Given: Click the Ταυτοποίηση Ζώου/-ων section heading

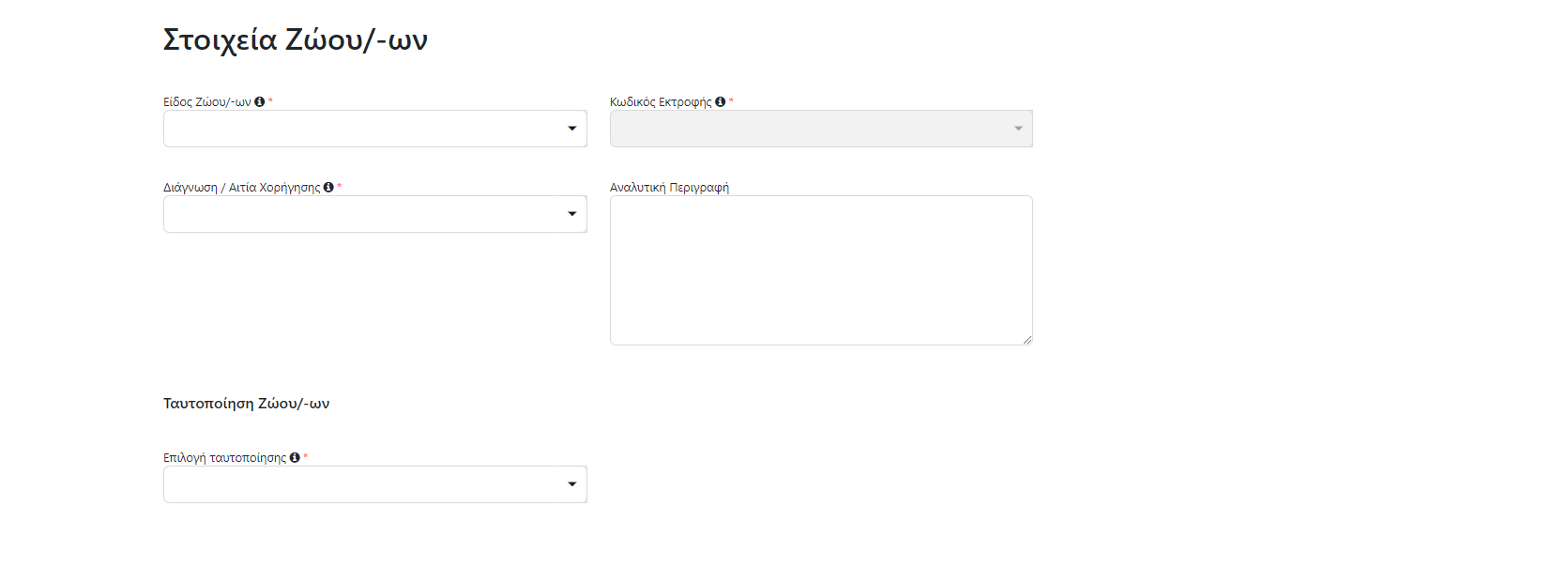Looking at the screenshot, I should pos(247,404).
